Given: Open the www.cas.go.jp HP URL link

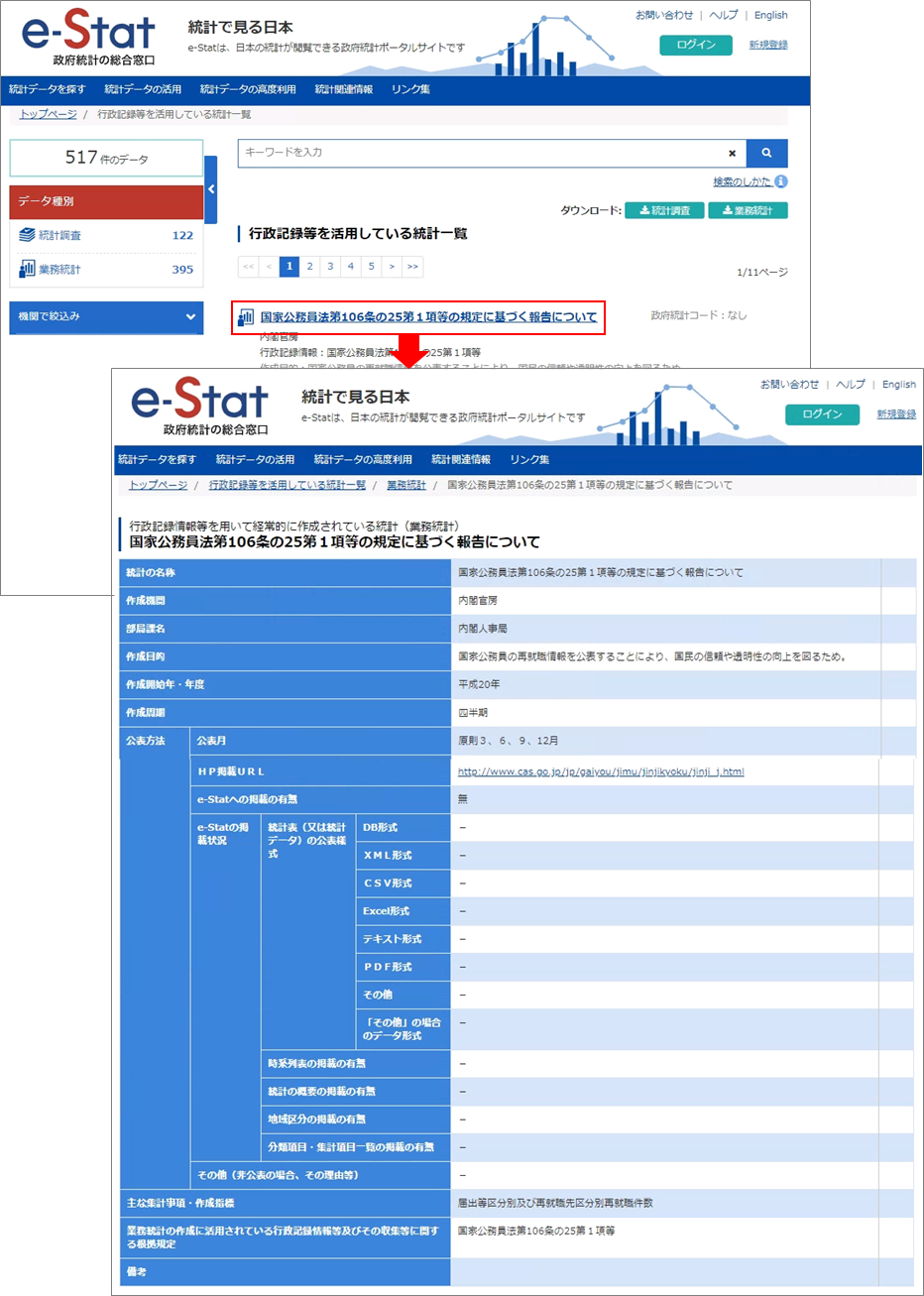Looking at the screenshot, I should click(x=601, y=771).
